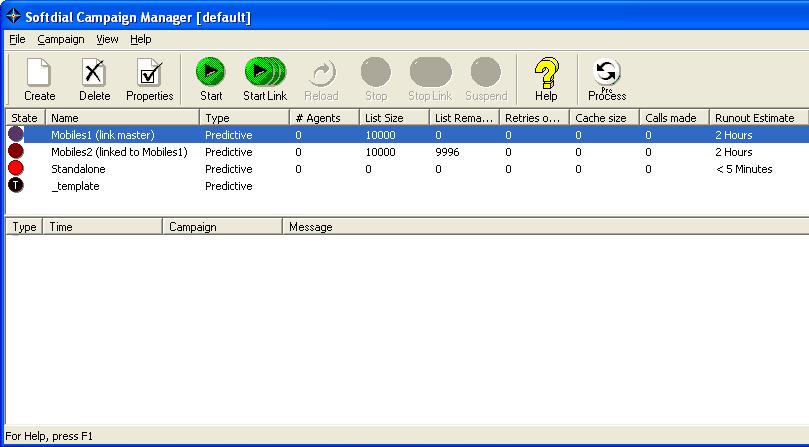Click the red state dot for Standalone
Image resolution: width=809 pixels, height=447 pixels.
click(16, 168)
